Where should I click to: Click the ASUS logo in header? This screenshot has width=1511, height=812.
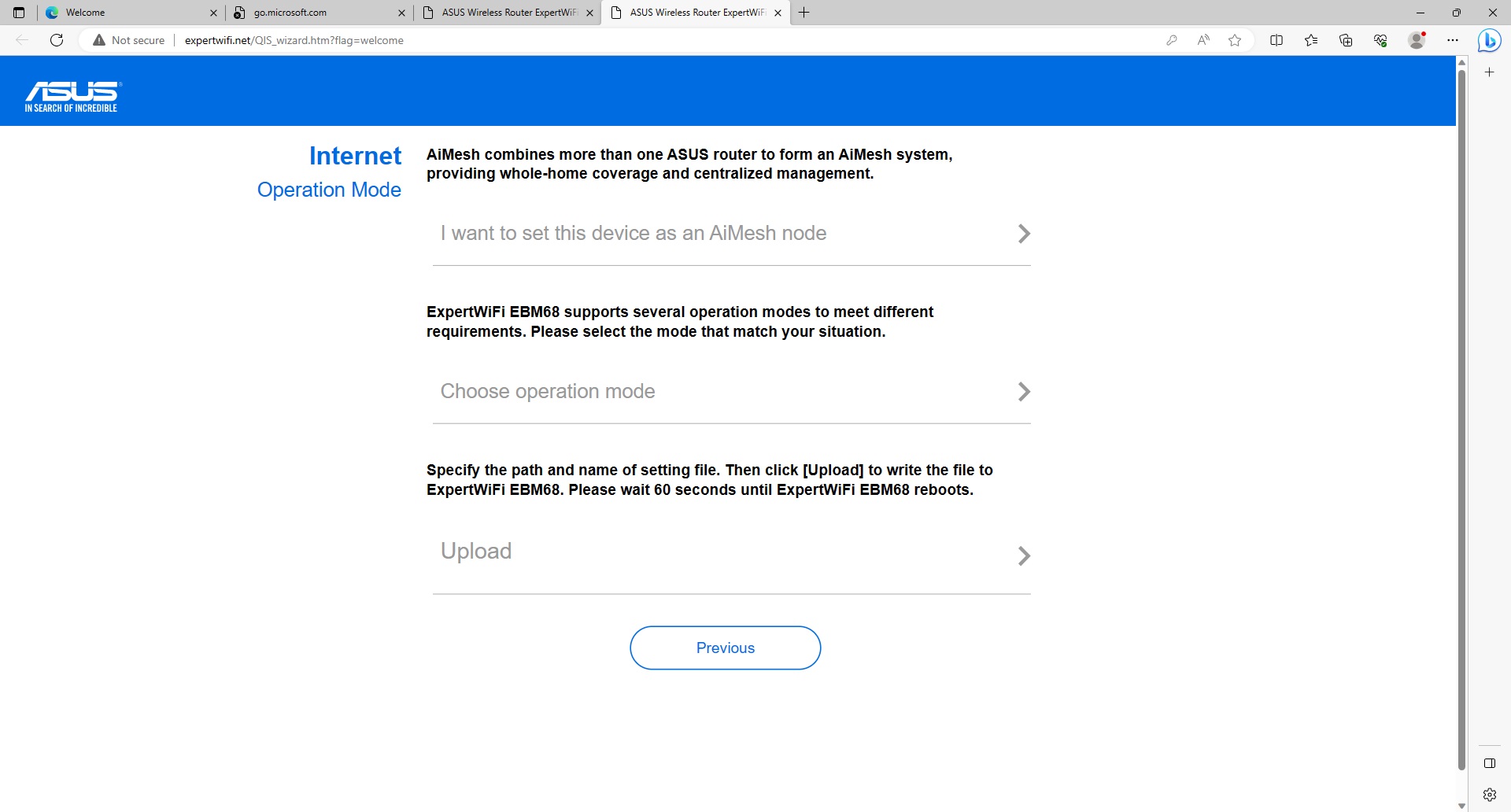(73, 97)
